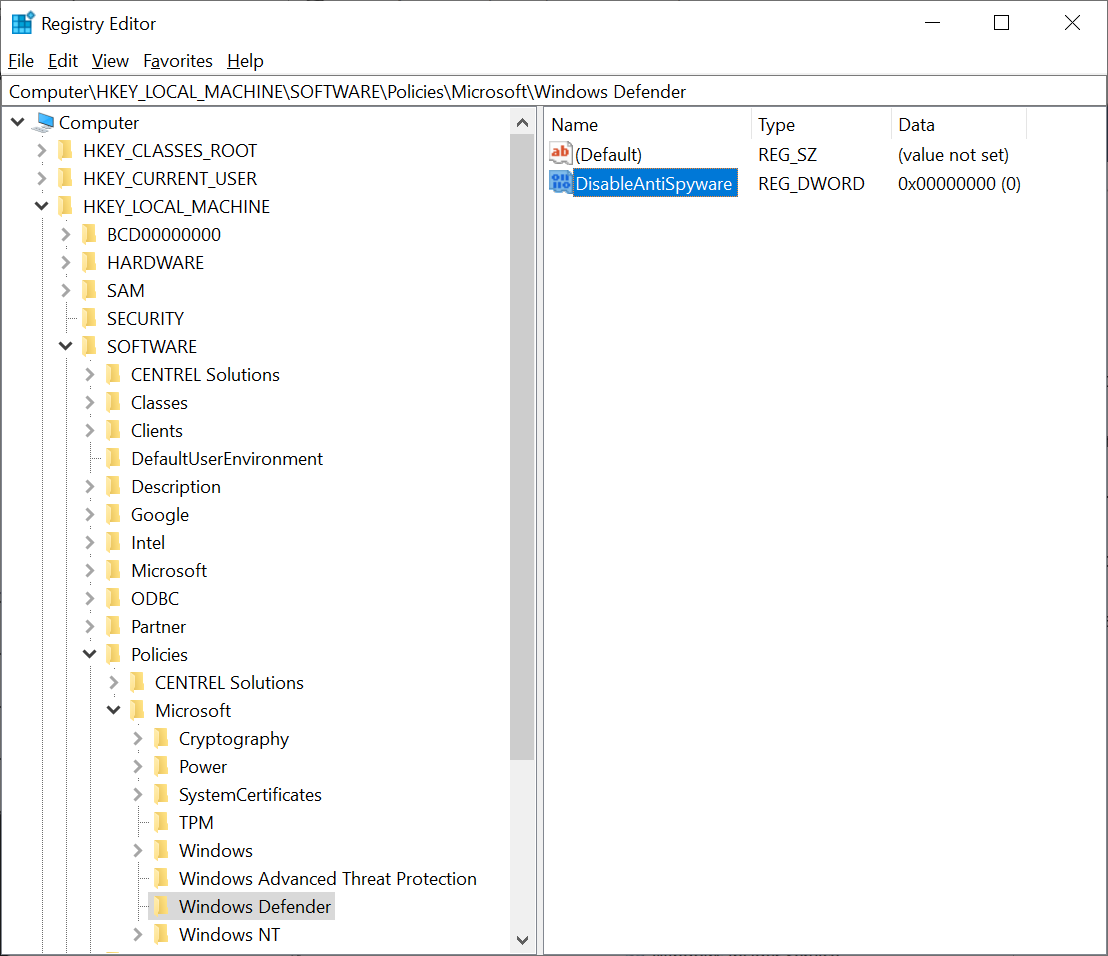Click the Policies folder icon
The image size is (1108, 956).
tap(114, 654)
